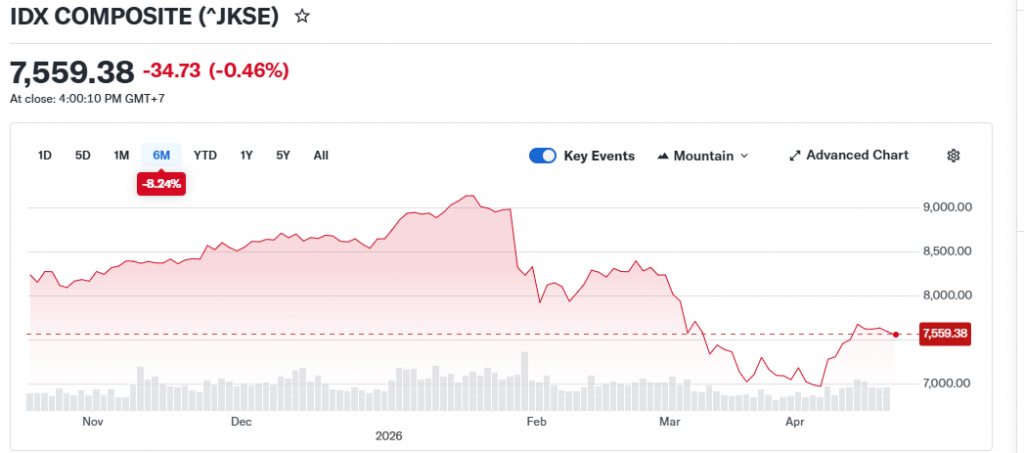
Task: Select the 1D time range
Action: click(45, 155)
